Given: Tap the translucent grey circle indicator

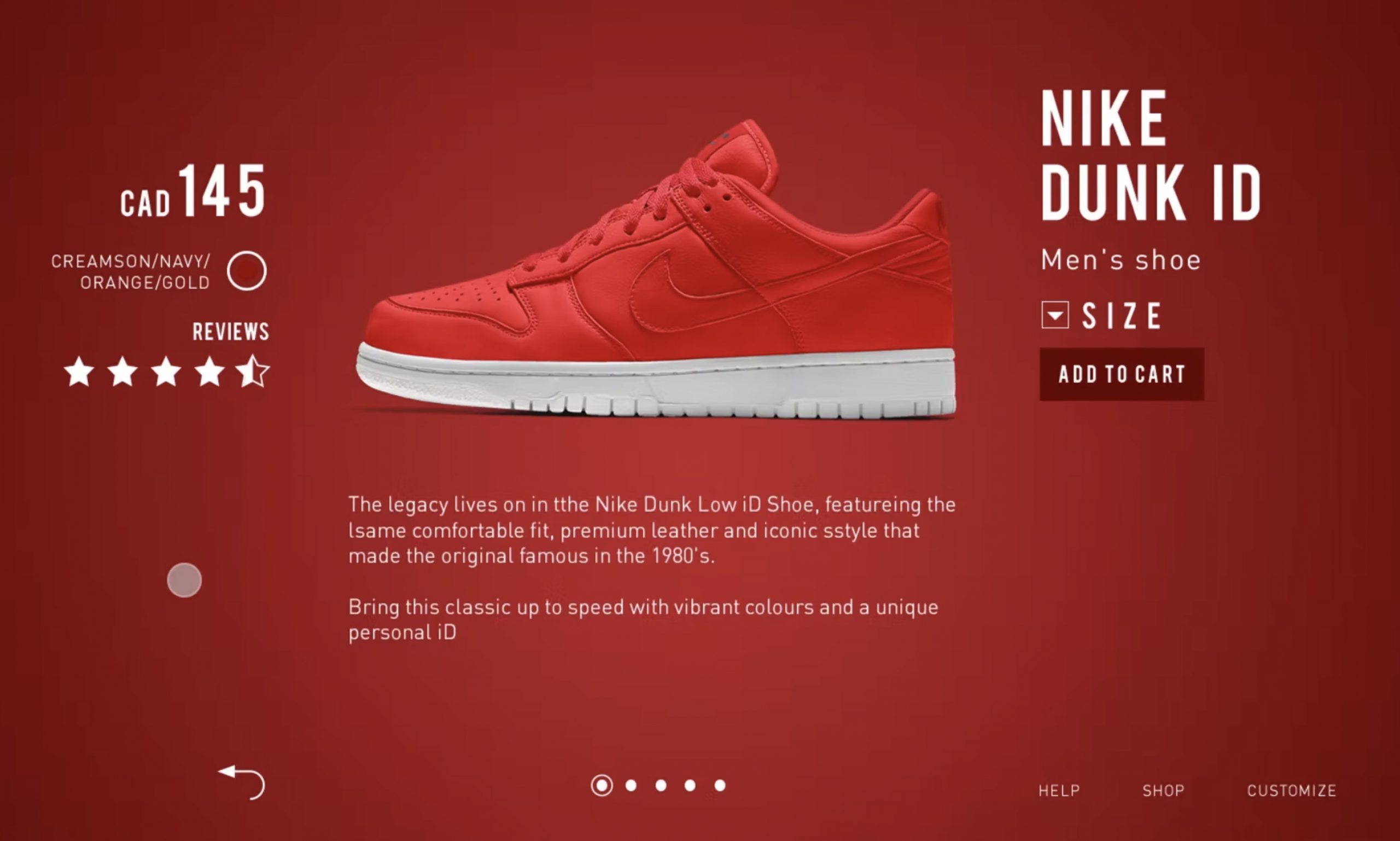Looking at the screenshot, I should pos(184,580).
